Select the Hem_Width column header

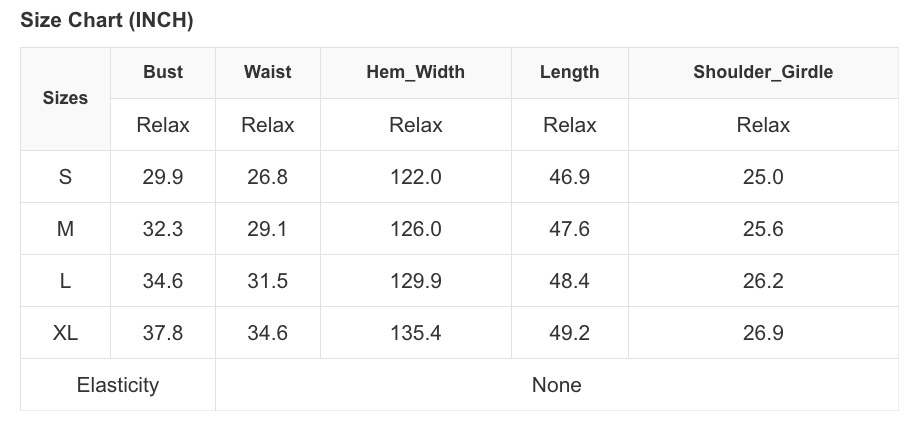pyautogui.click(x=415, y=72)
